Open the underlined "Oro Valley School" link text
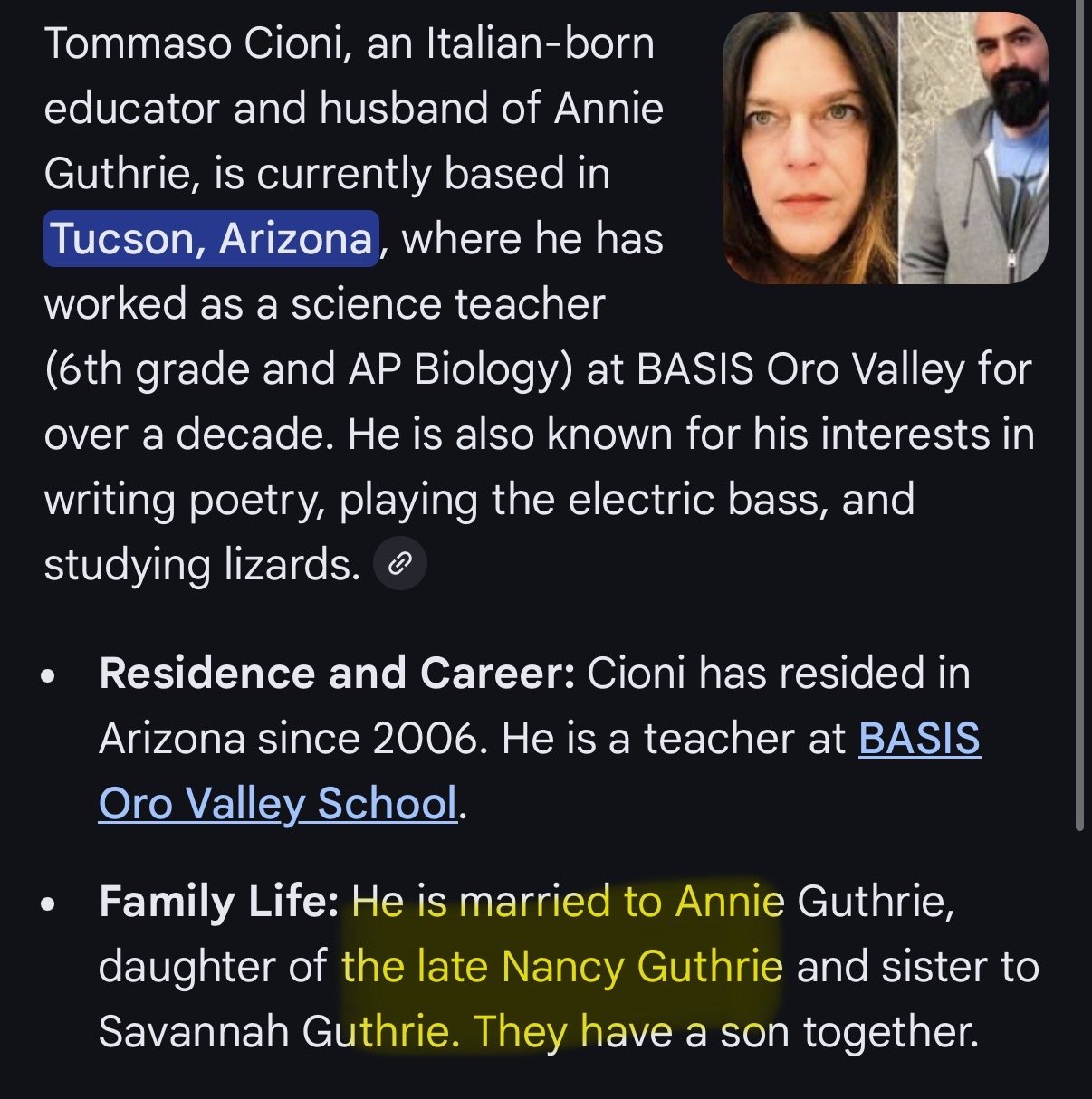 (x=277, y=804)
